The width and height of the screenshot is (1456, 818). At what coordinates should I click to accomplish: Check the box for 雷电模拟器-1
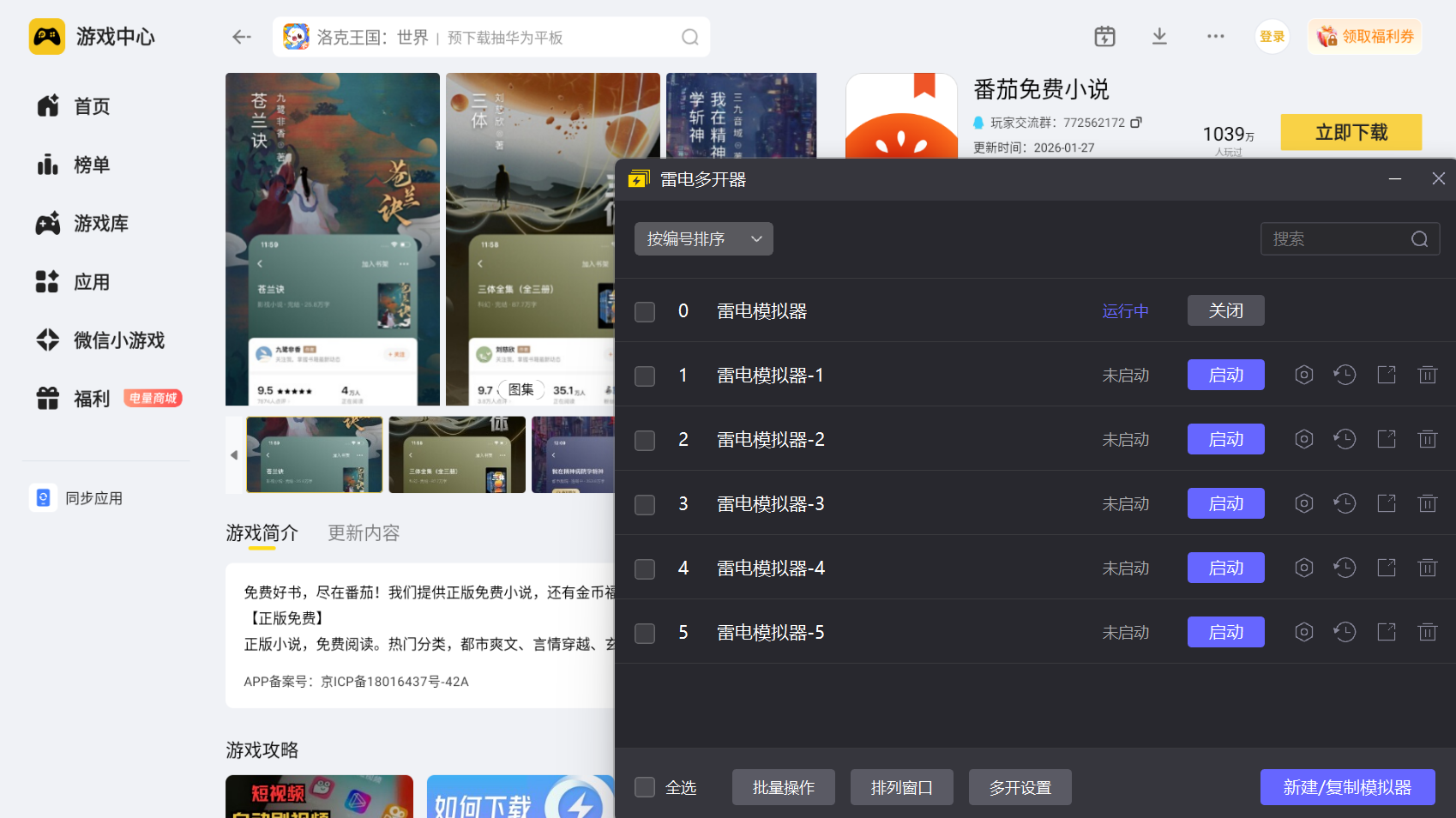[x=645, y=376]
